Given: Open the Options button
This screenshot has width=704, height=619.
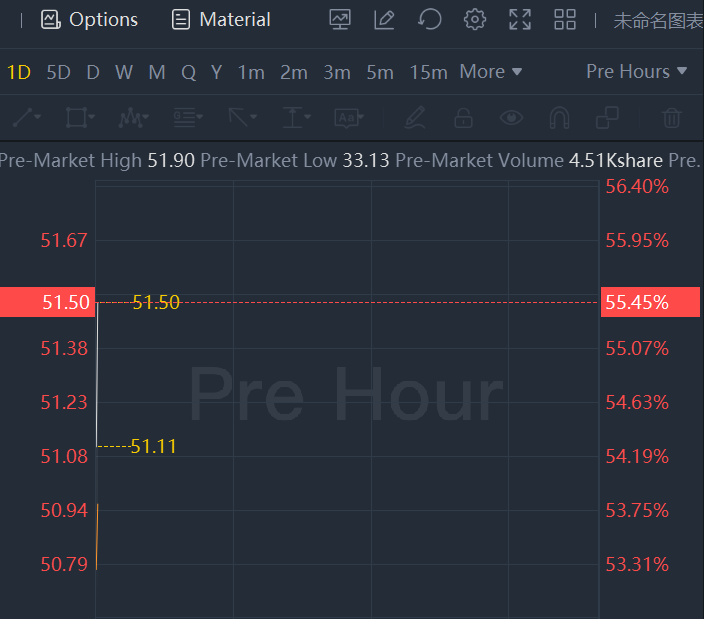Looking at the screenshot, I should pyautogui.click(x=89, y=20).
